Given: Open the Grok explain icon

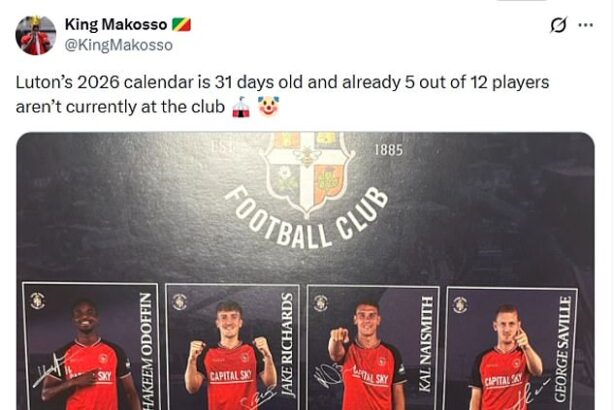Looking at the screenshot, I should (x=559, y=25).
